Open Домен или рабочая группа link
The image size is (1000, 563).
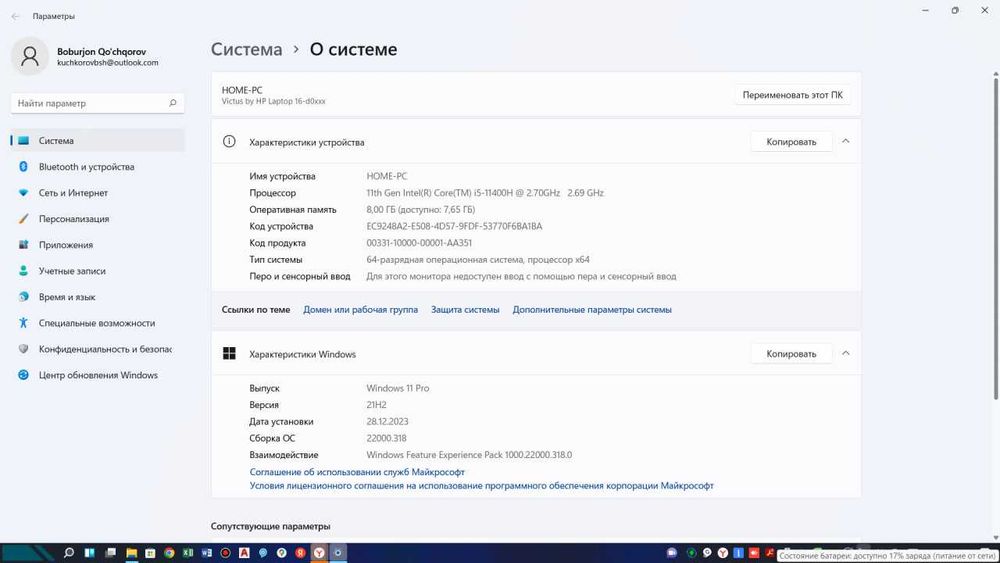(360, 310)
